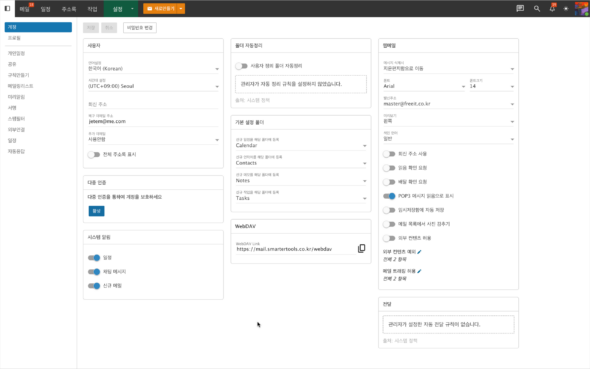The image size is (590, 369).
Task: Enable the use reply-to address toggle
Action: point(389,154)
